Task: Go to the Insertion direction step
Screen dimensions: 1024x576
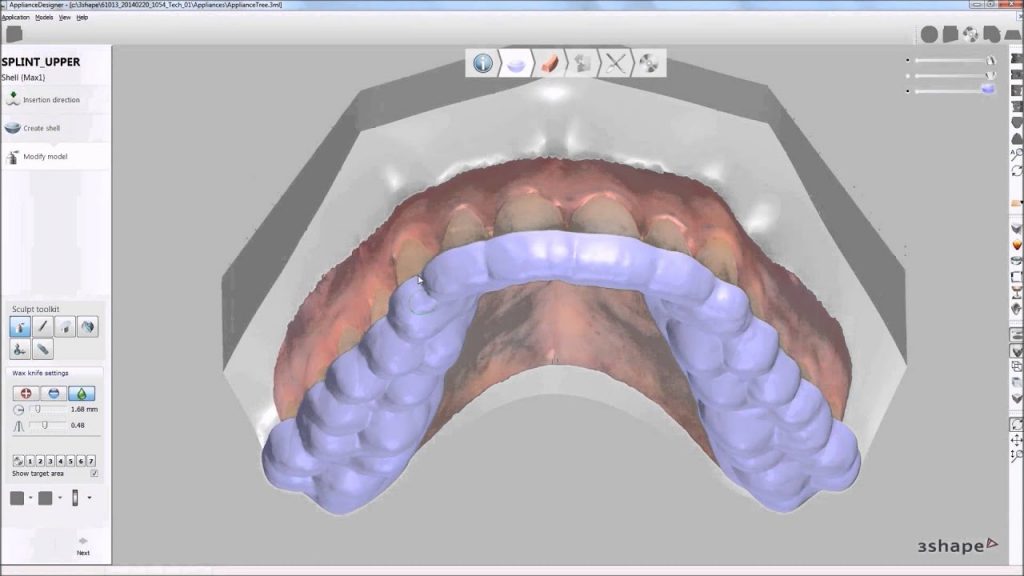Action: click(x=51, y=100)
